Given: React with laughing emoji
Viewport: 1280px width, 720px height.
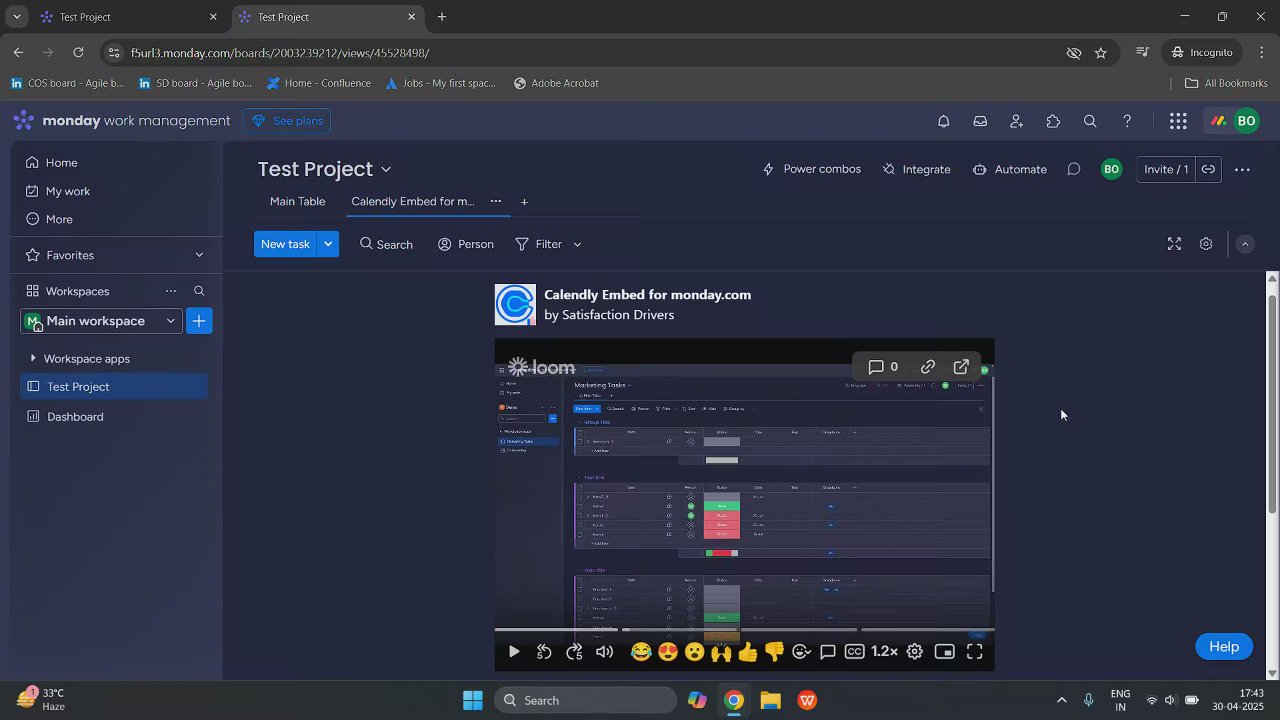Looking at the screenshot, I should click(x=641, y=652).
